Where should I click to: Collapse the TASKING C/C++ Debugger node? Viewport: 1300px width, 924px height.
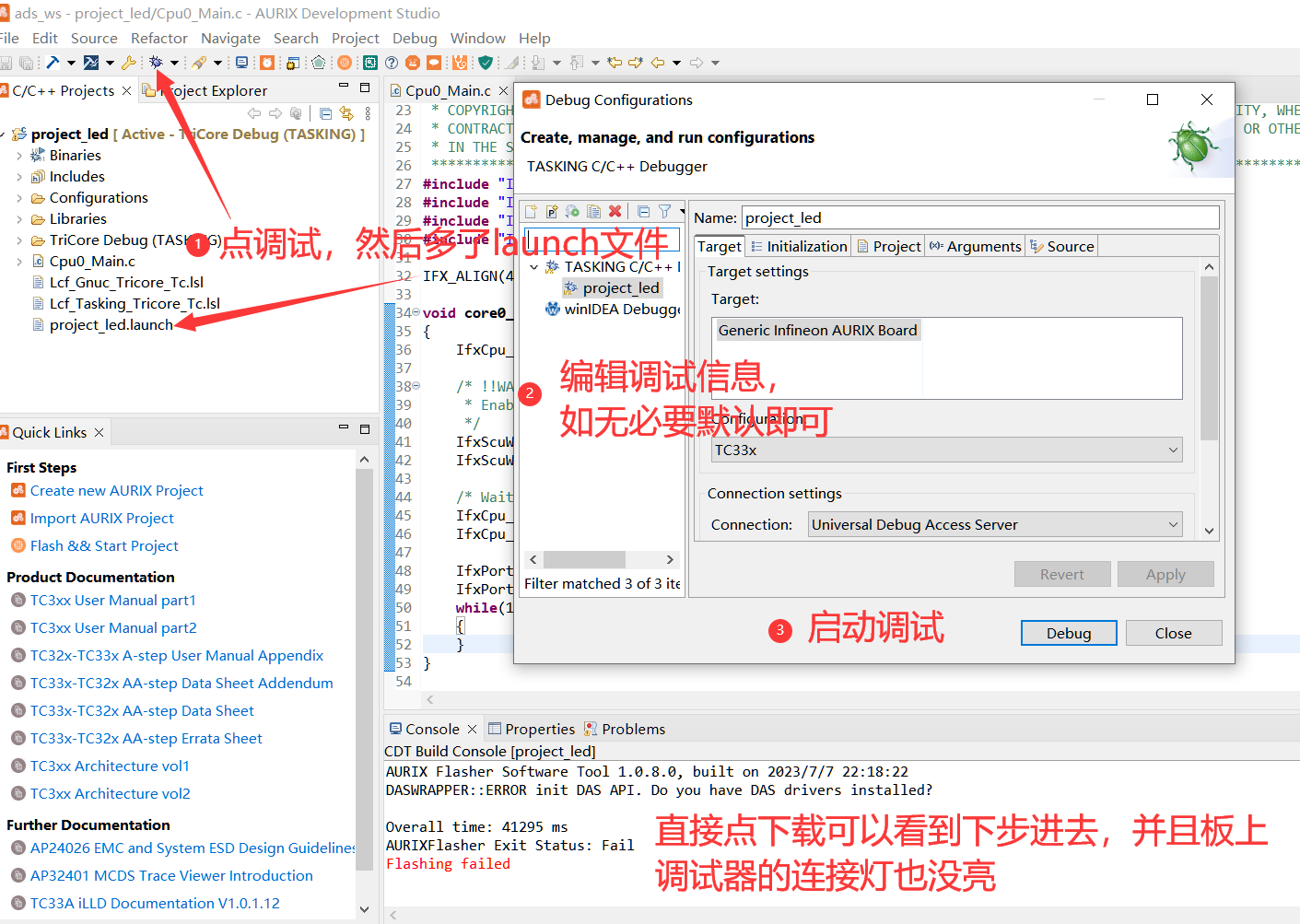pos(534,267)
